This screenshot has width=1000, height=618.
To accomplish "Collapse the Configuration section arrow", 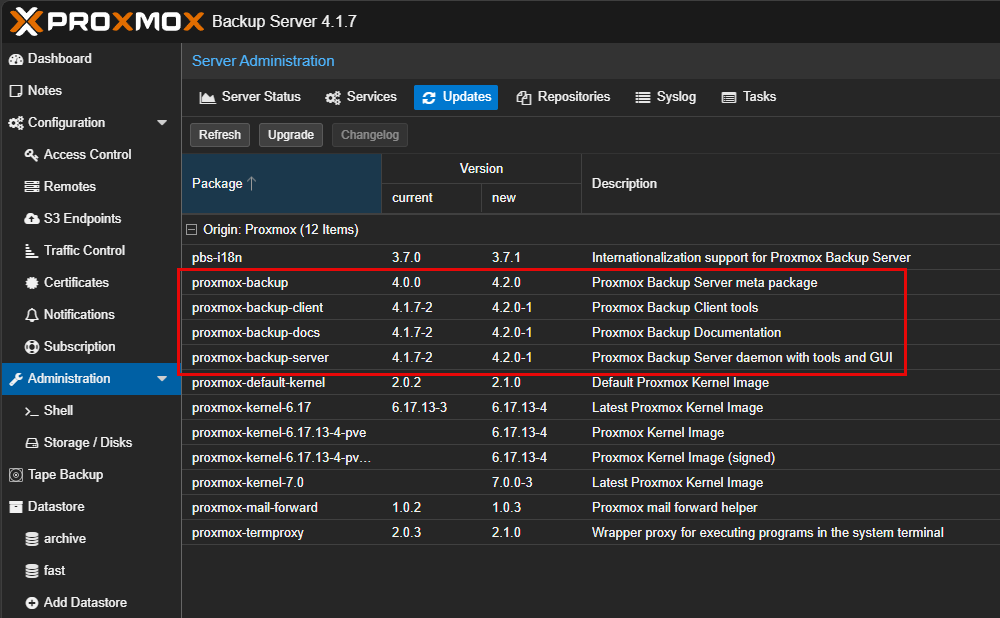I will click(x=162, y=123).
